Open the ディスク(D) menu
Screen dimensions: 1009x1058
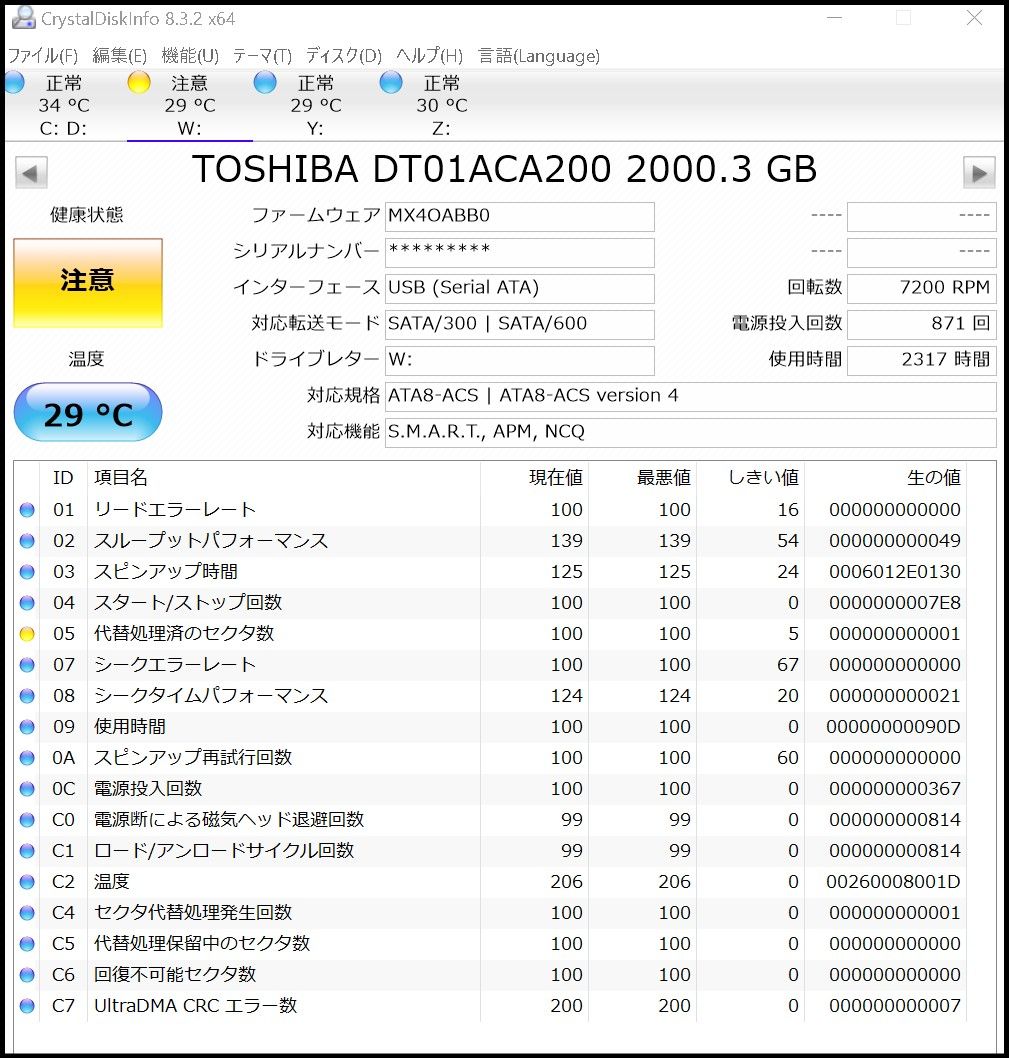tap(343, 56)
